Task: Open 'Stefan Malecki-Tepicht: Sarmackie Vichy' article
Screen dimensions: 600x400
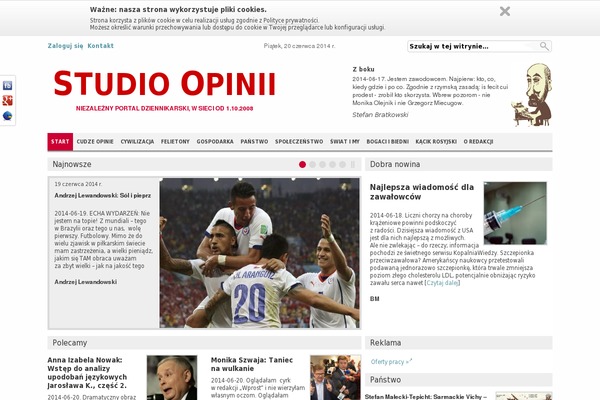Action: tap(426, 397)
